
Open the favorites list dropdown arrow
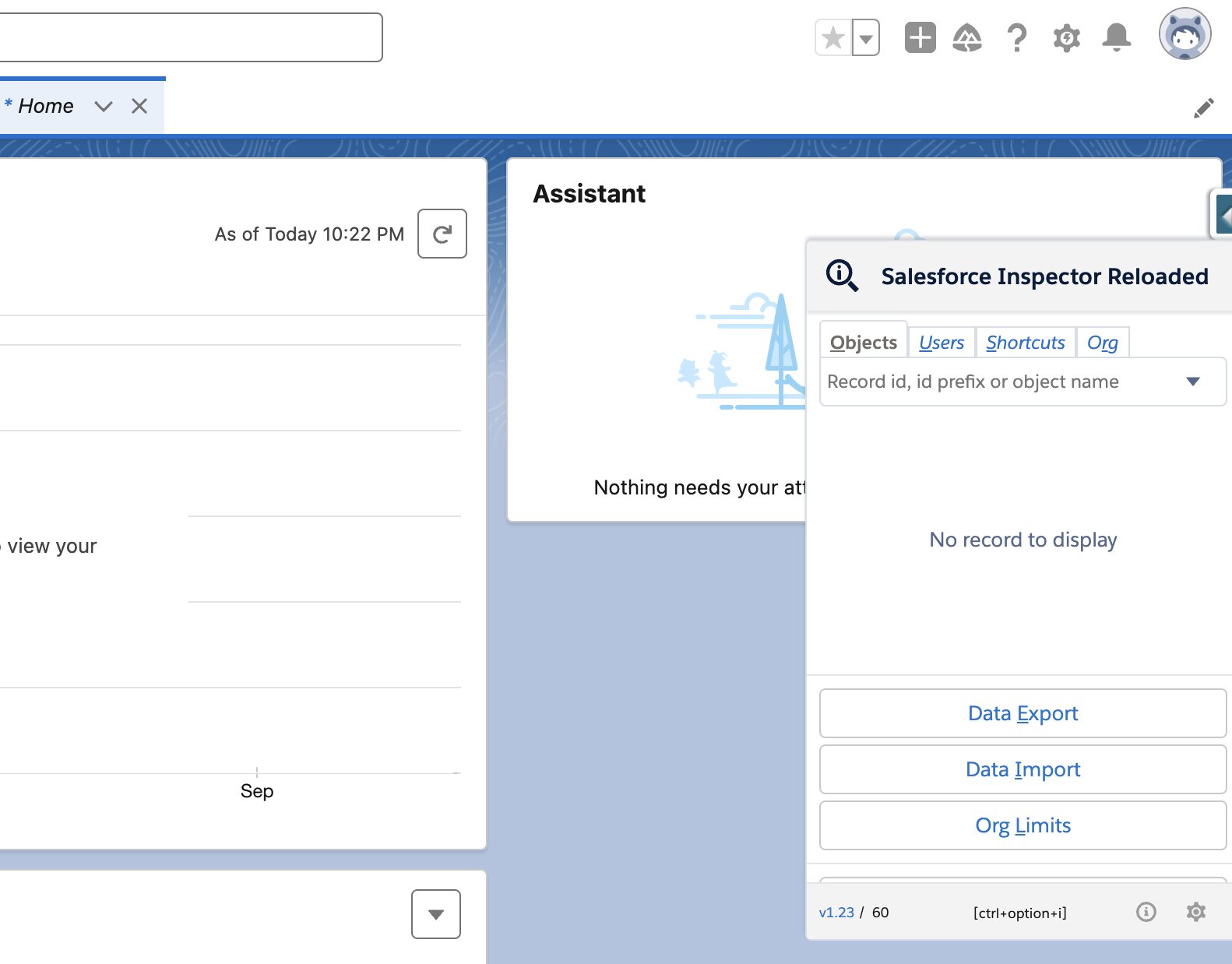(x=866, y=37)
